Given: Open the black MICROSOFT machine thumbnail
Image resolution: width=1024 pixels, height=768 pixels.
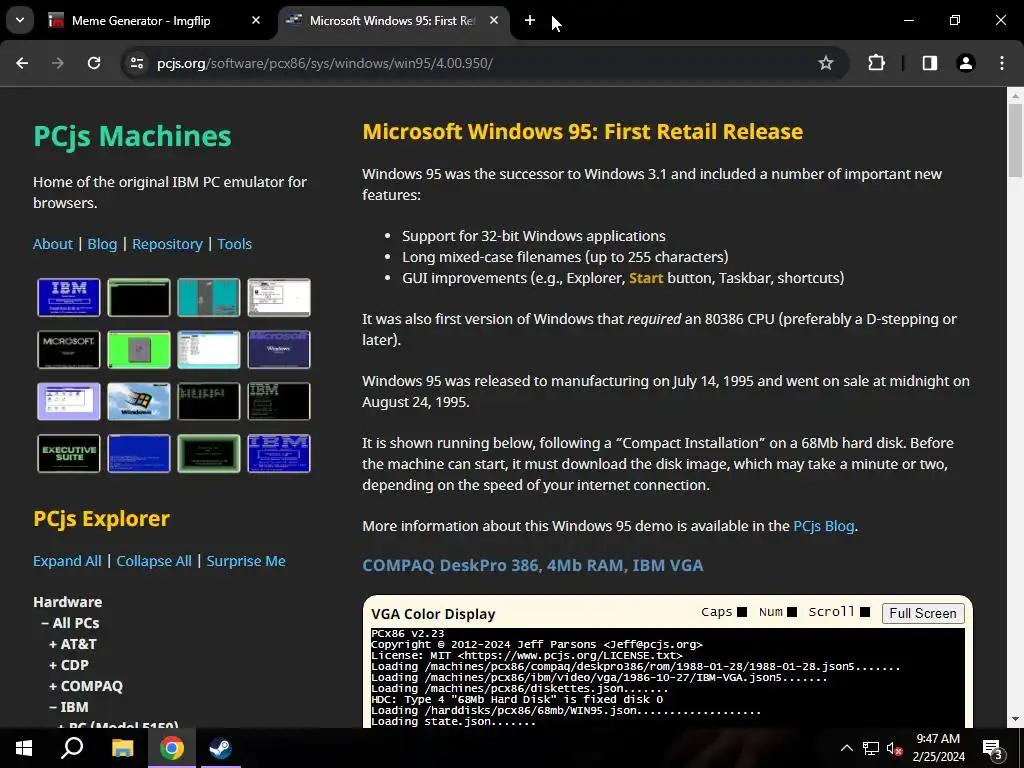Looking at the screenshot, I should [69, 349].
